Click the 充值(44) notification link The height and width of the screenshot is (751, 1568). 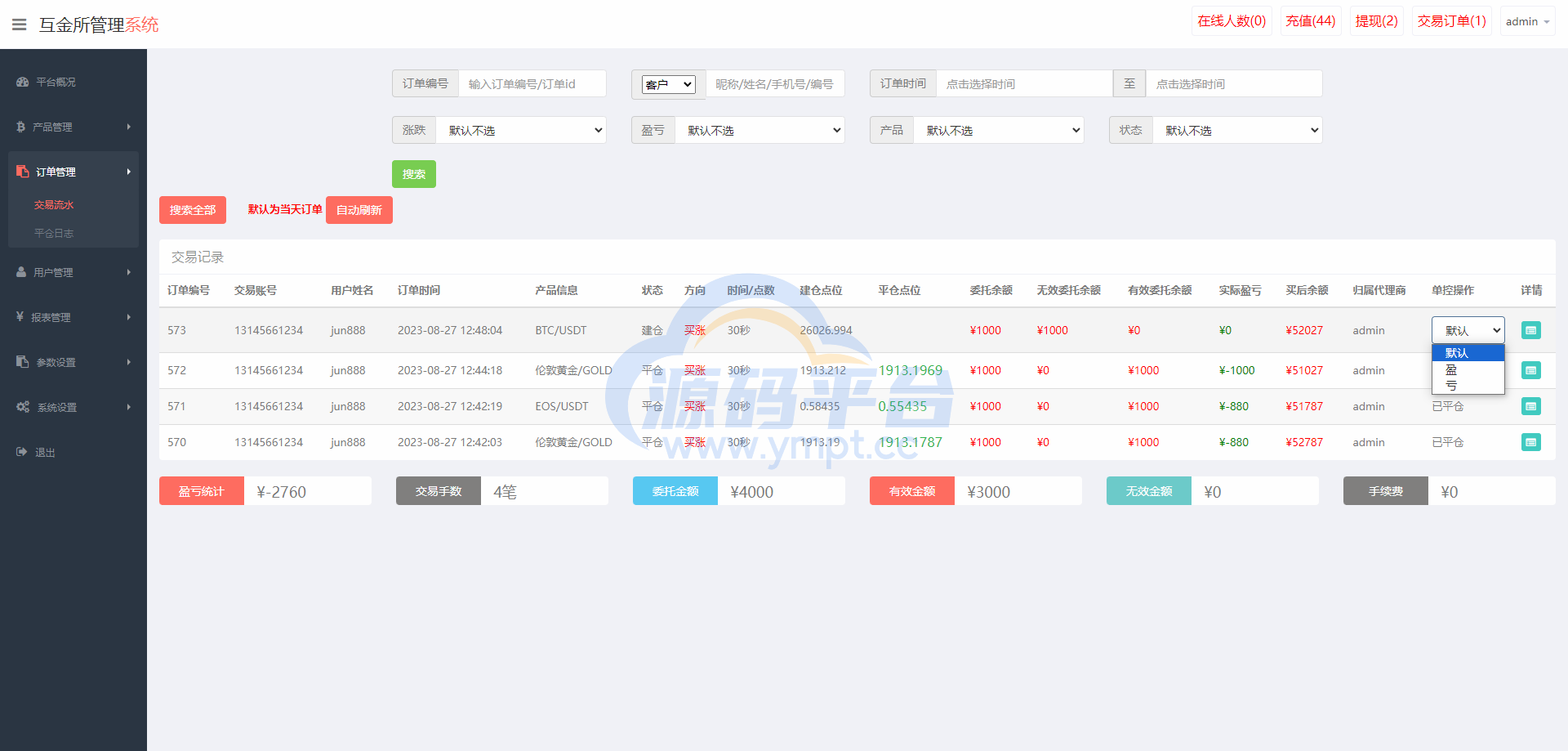[x=1310, y=21]
